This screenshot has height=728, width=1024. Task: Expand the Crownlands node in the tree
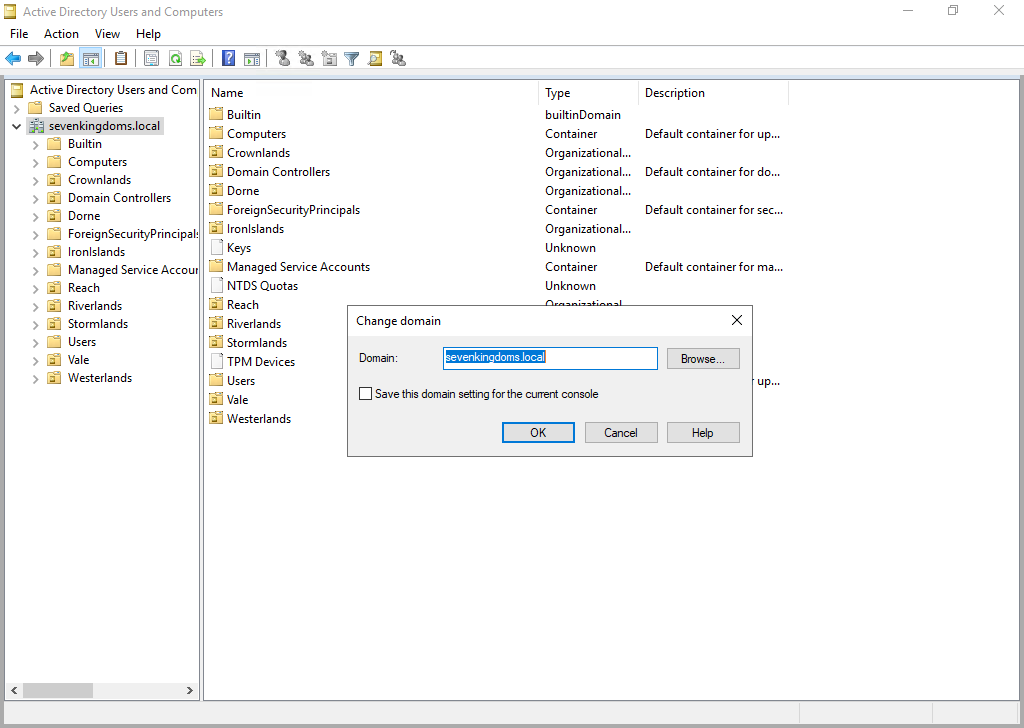(36, 181)
